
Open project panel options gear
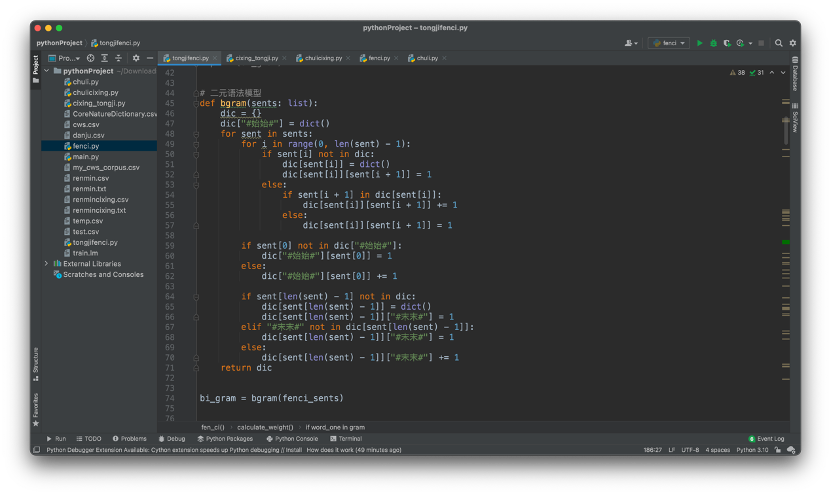(x=136, y=58)
